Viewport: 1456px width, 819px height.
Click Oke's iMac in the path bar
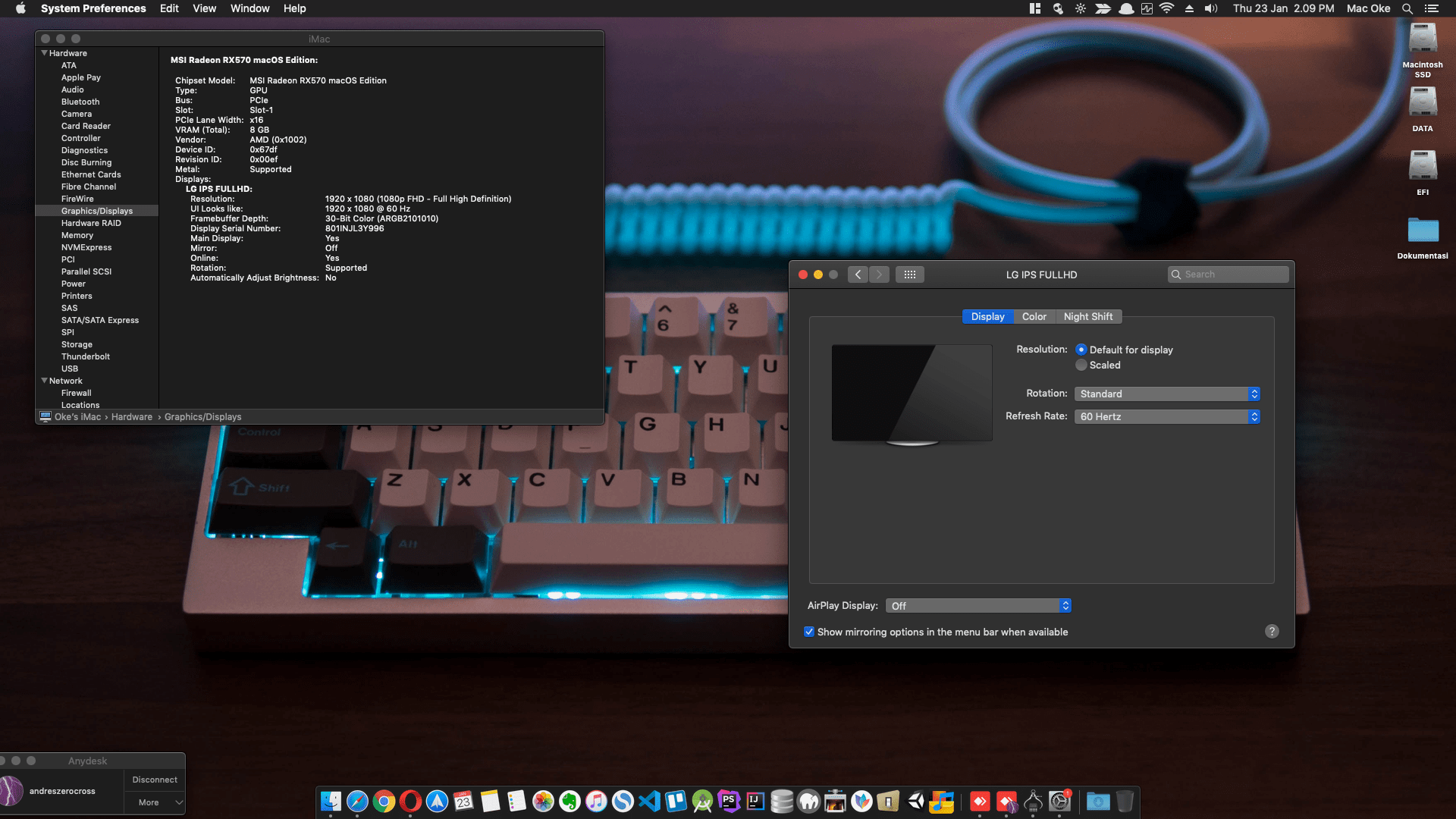coord(71,417)
